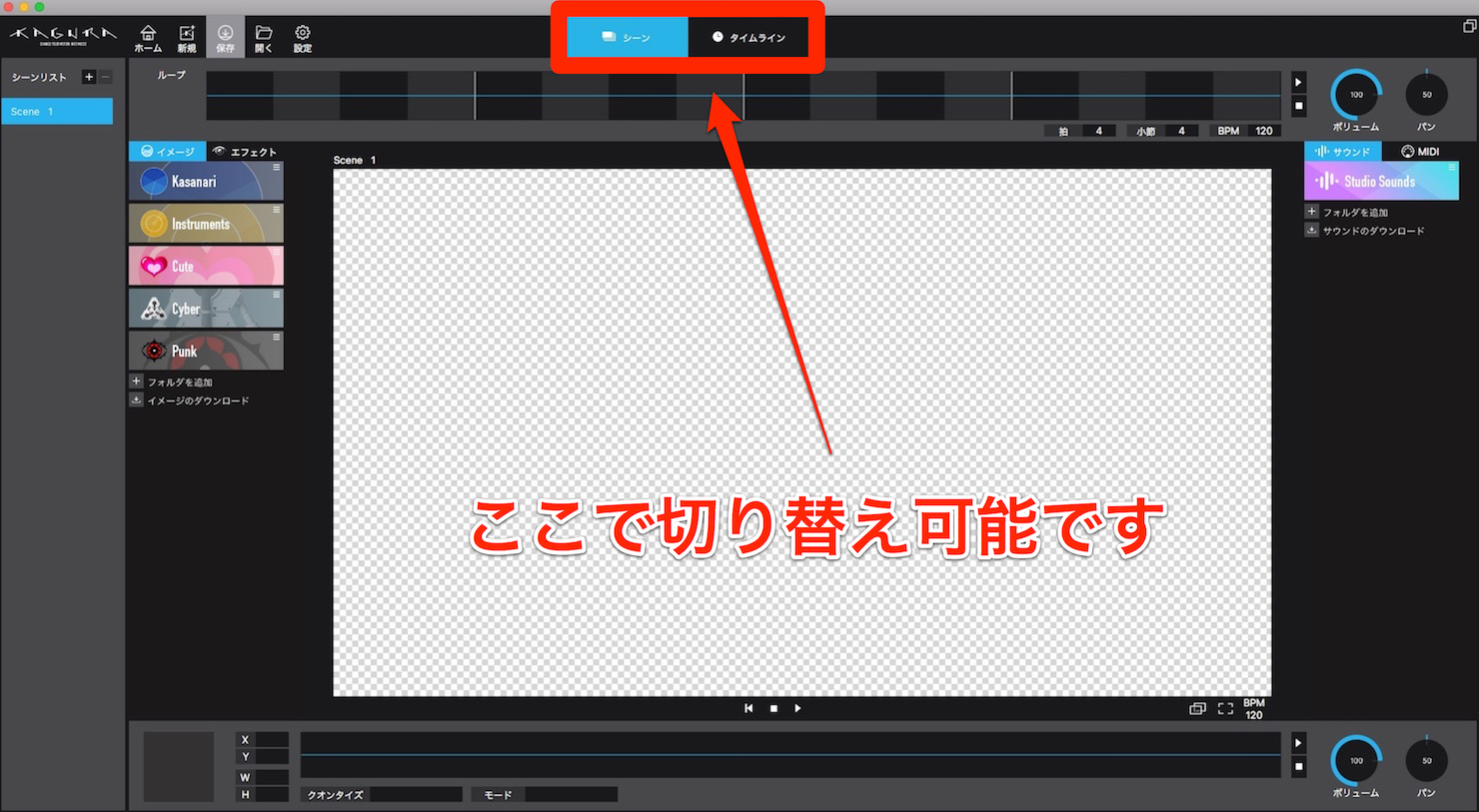The height and width of the screenshot is (812, 1479).
Task: Remove a scene with the minus button
Action: point(105,77)
